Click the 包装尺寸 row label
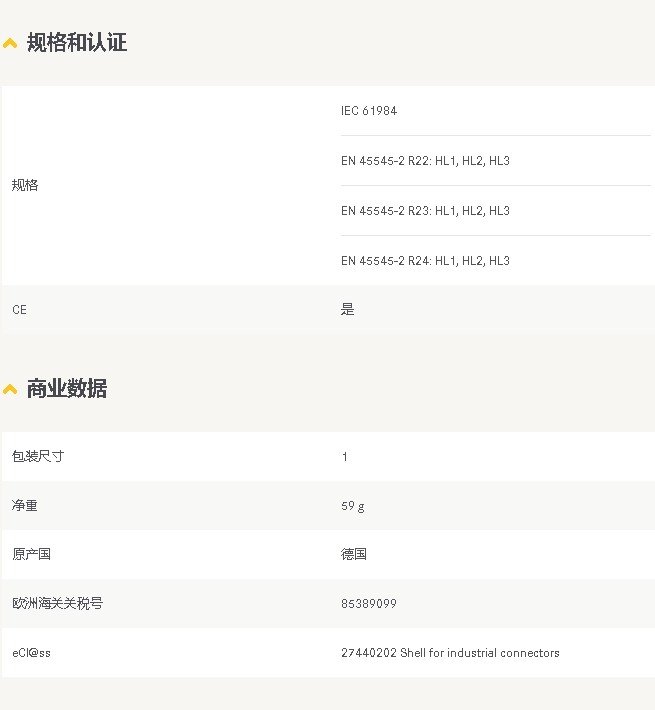 click(x=38, y=456)
